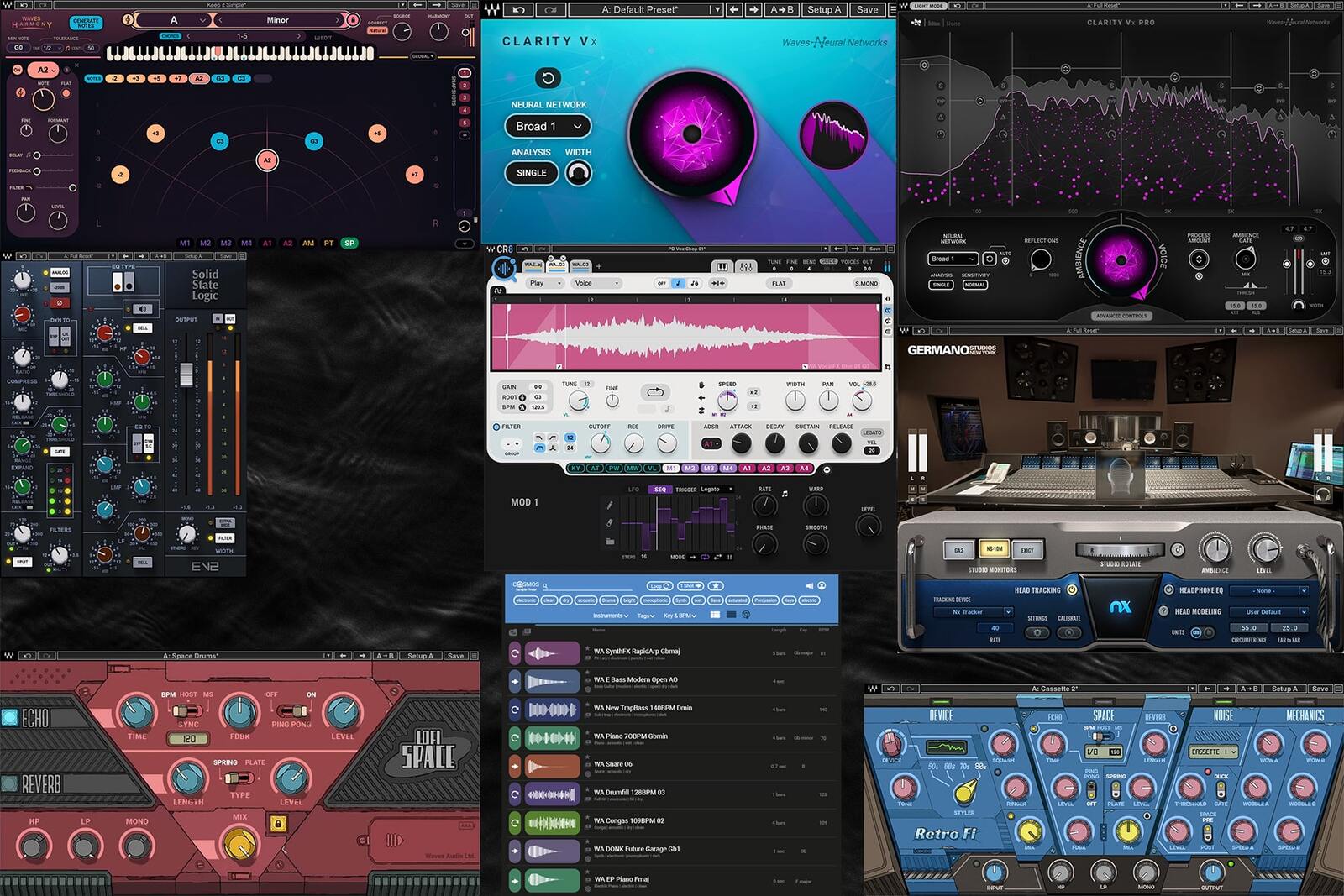Click the settings gear icon in Nx panel
Viewport: 1344px width, 896px height.
1037,632
